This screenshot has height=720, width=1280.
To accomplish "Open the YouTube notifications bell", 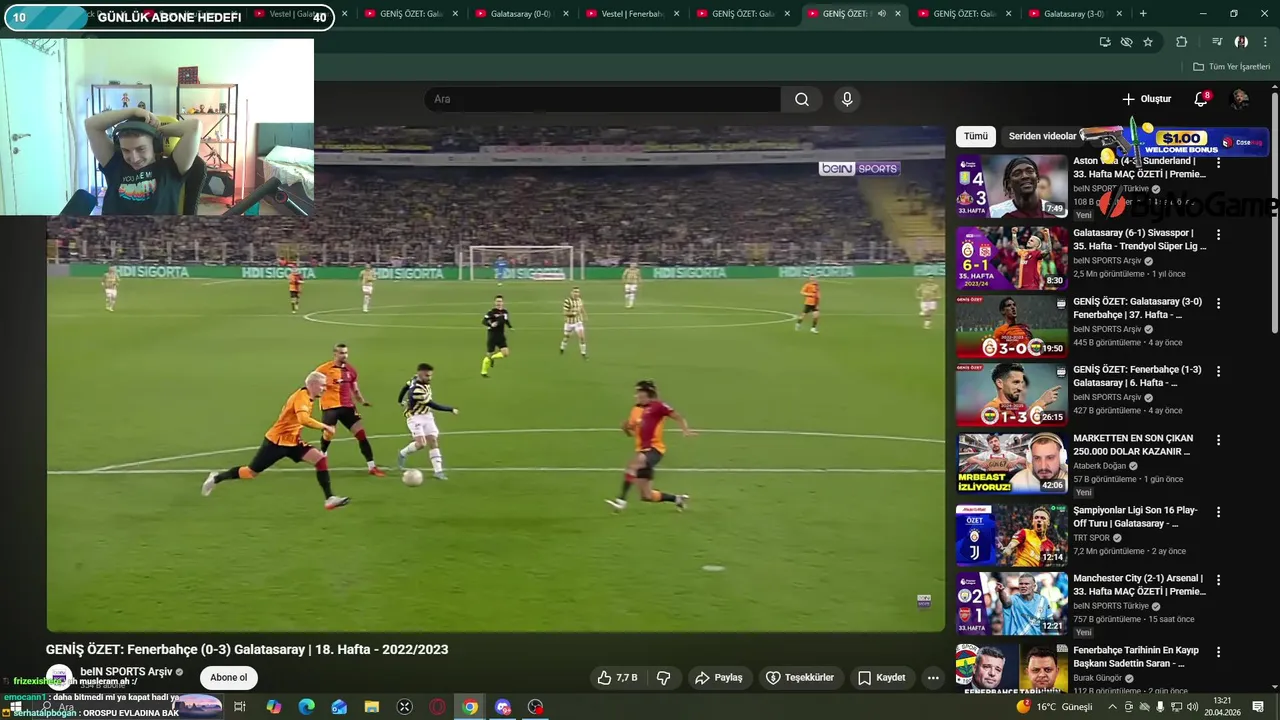I will pos(1201,99).
